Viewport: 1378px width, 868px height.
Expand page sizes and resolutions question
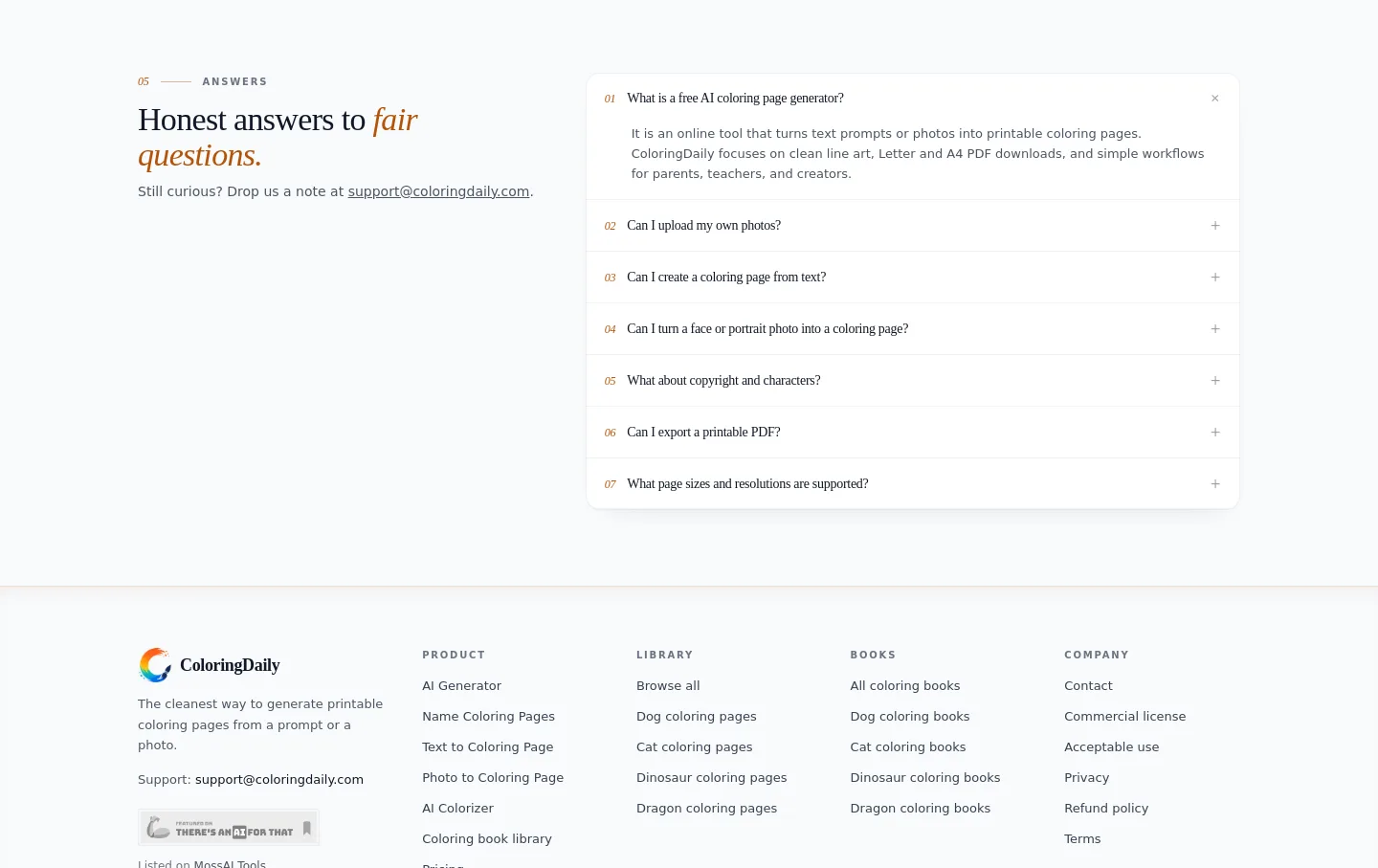click(x=912, y=484)
